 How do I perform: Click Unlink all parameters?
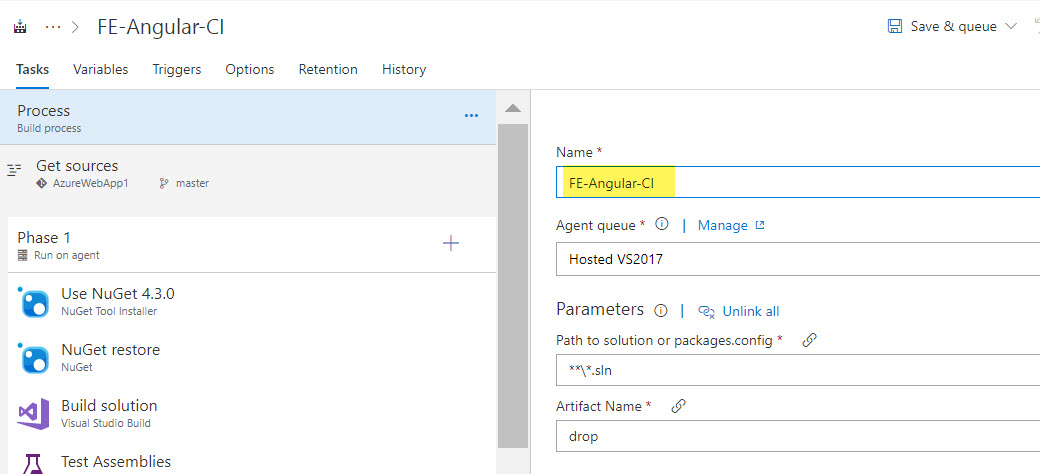coord(739,311)
